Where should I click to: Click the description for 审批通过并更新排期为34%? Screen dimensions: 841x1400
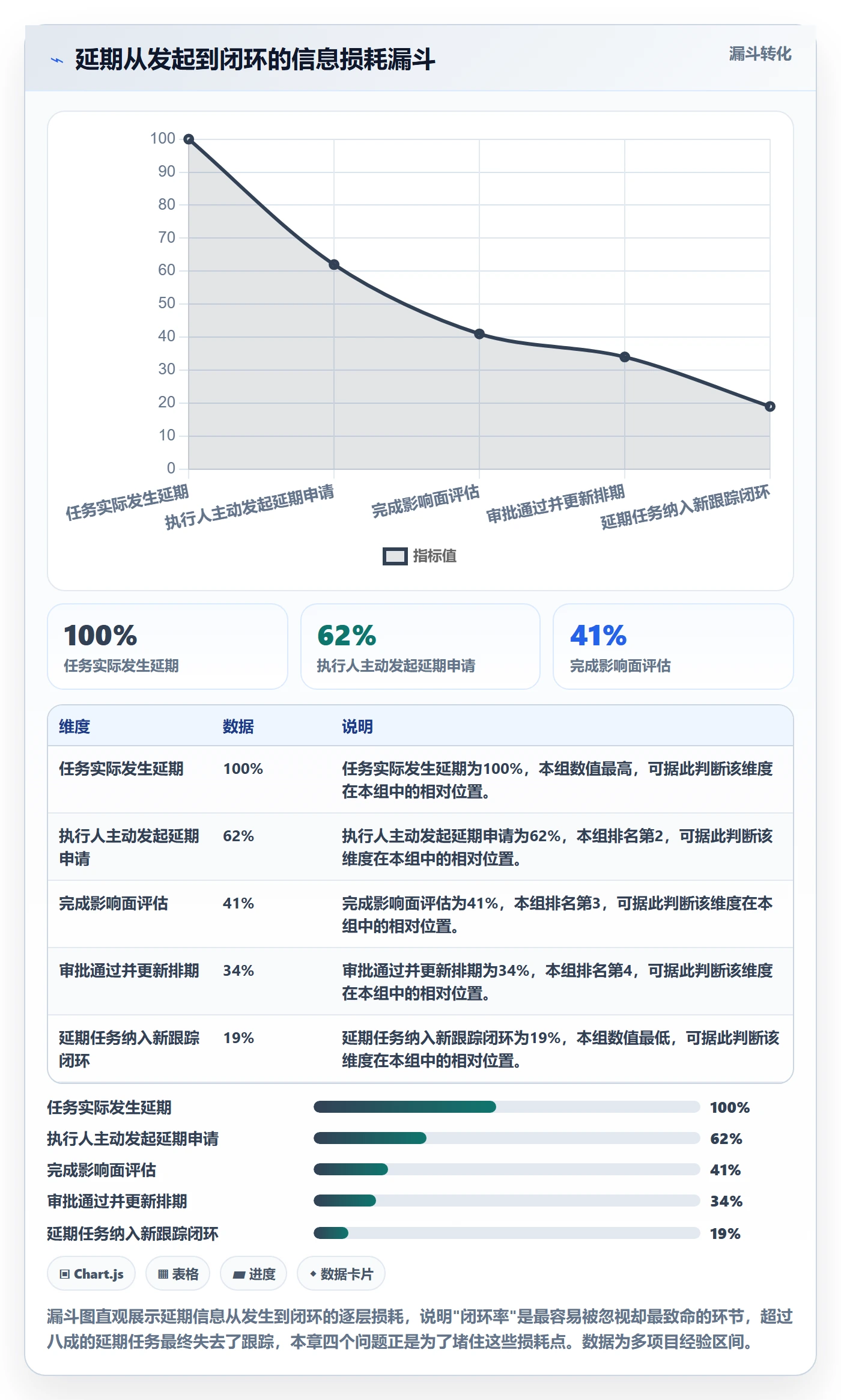pos(557,982)
